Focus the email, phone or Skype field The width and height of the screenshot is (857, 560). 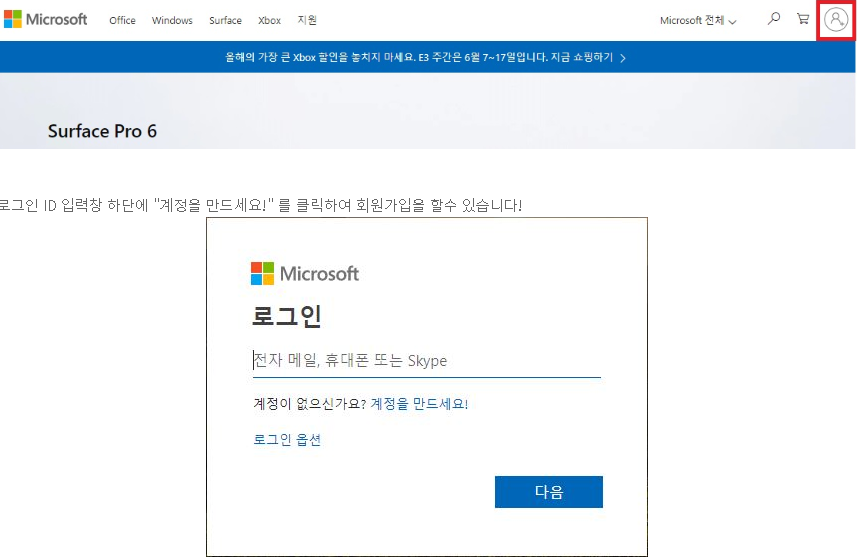(426, 361)
